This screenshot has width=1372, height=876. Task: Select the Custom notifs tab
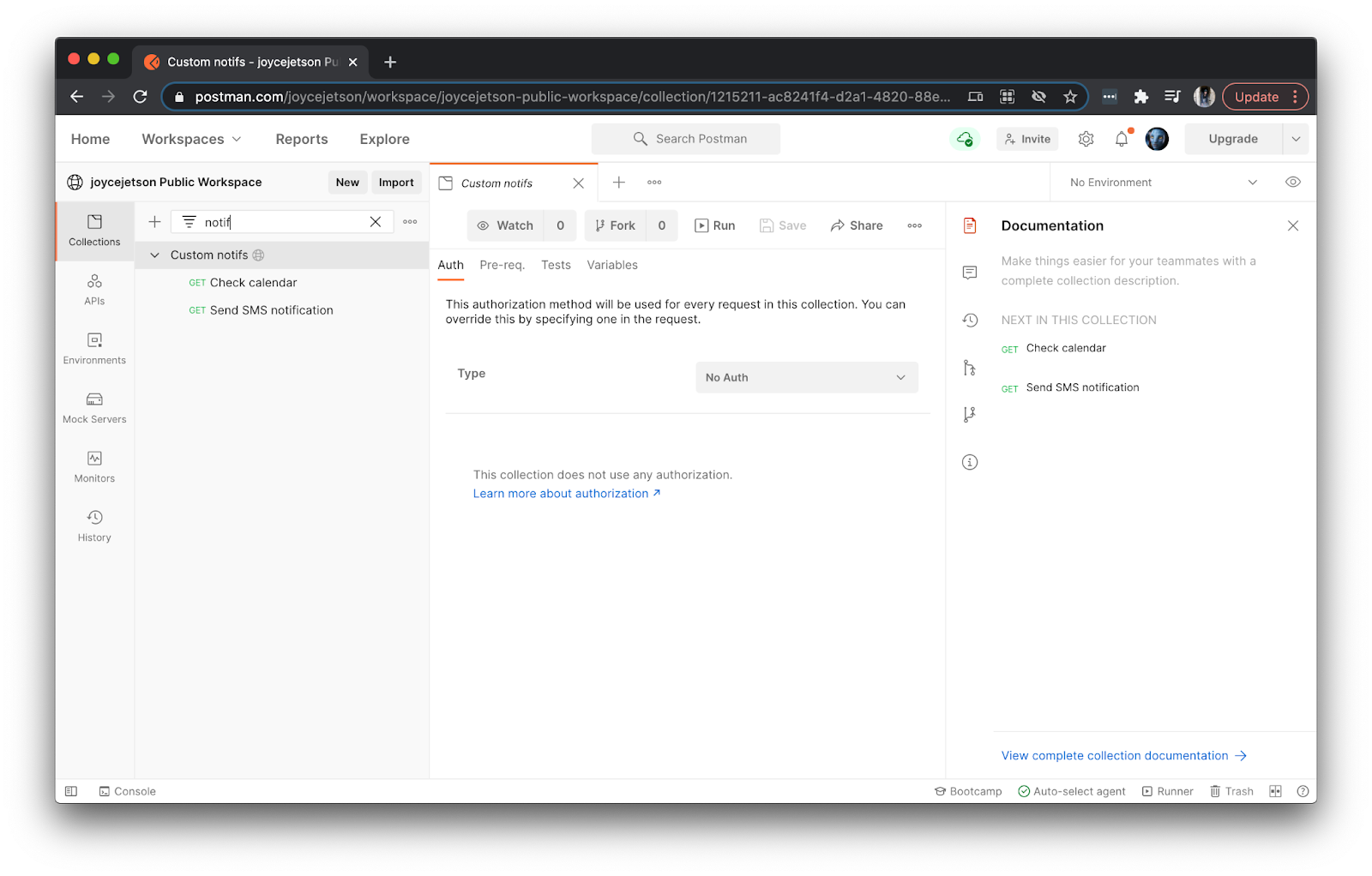(511, 183)
